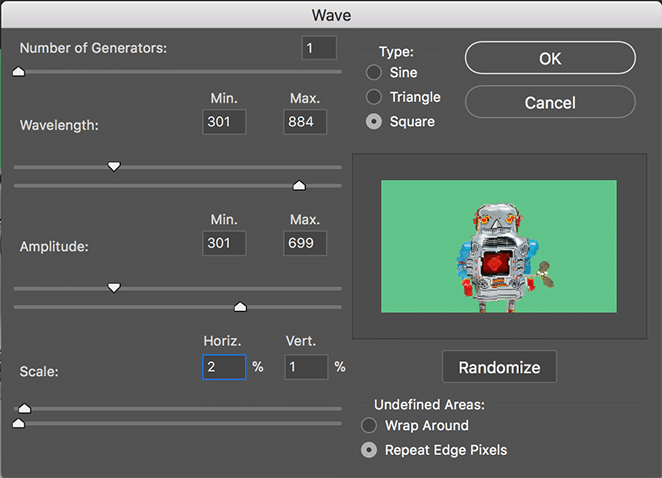662x478 pixels.
Task: Focus the Wavelength Max. input field
Action: pos(305,122)
